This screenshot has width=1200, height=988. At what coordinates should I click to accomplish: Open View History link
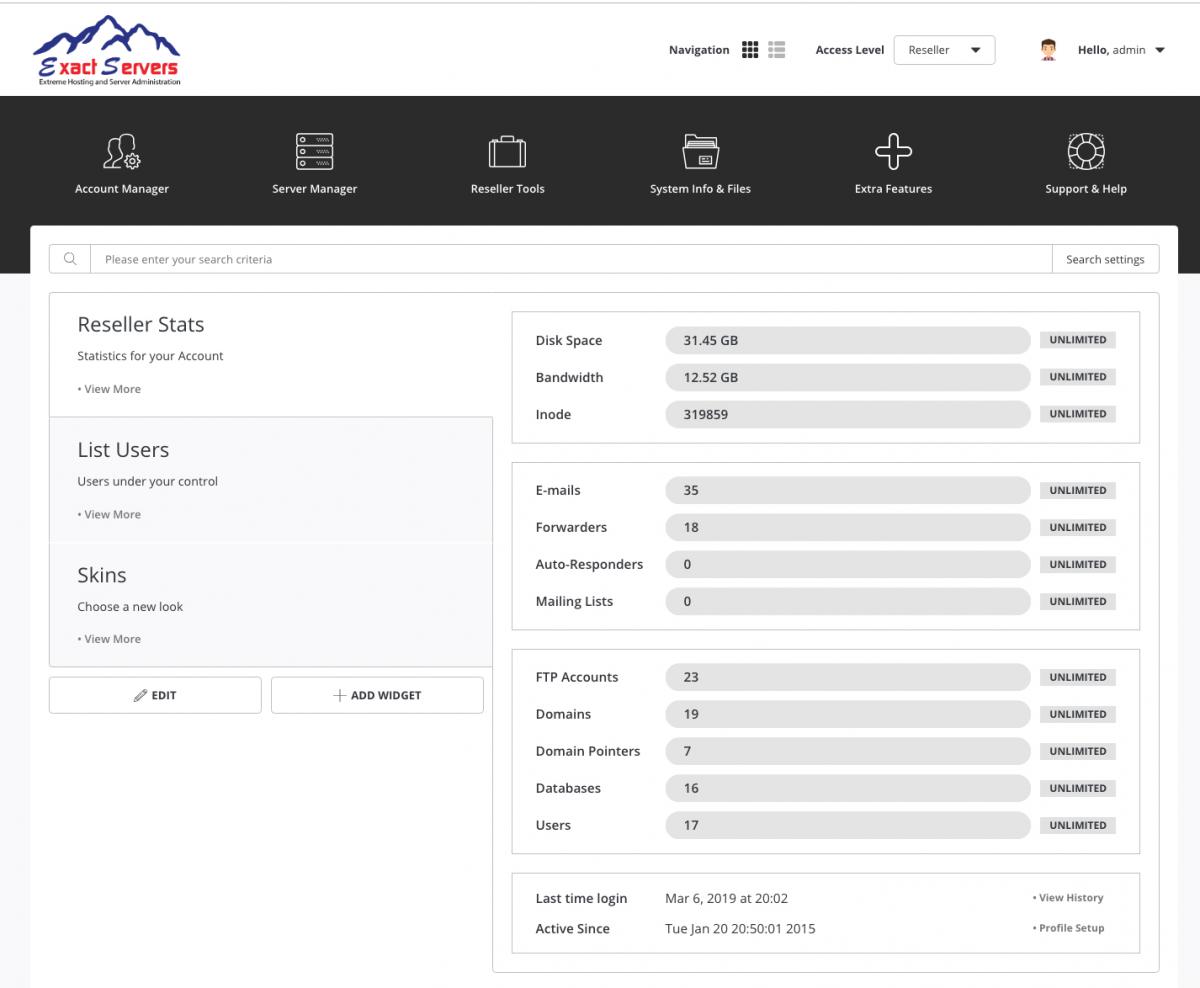pos(1070,898)
